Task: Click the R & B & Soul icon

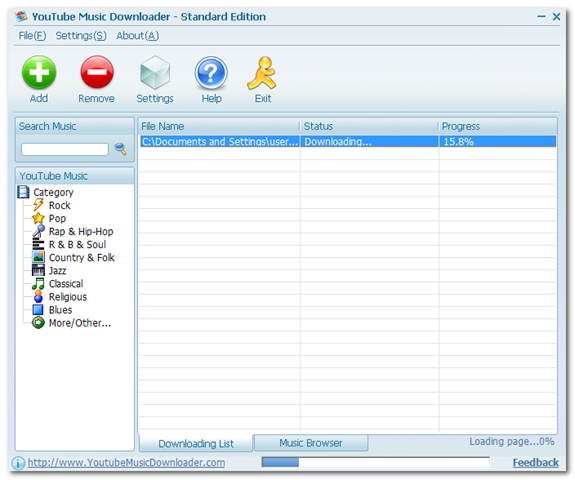Action: 38,245
